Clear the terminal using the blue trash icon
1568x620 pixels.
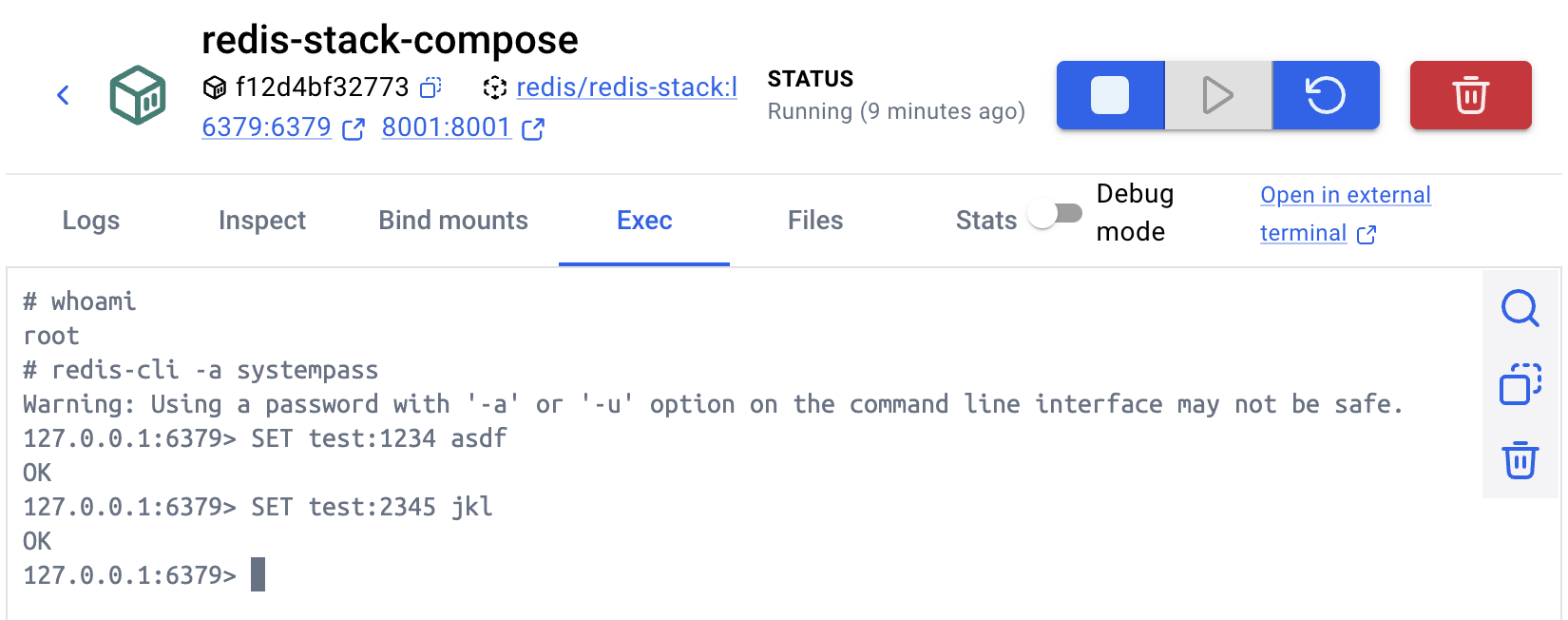pyautogui.click(x=1520, y=460)
